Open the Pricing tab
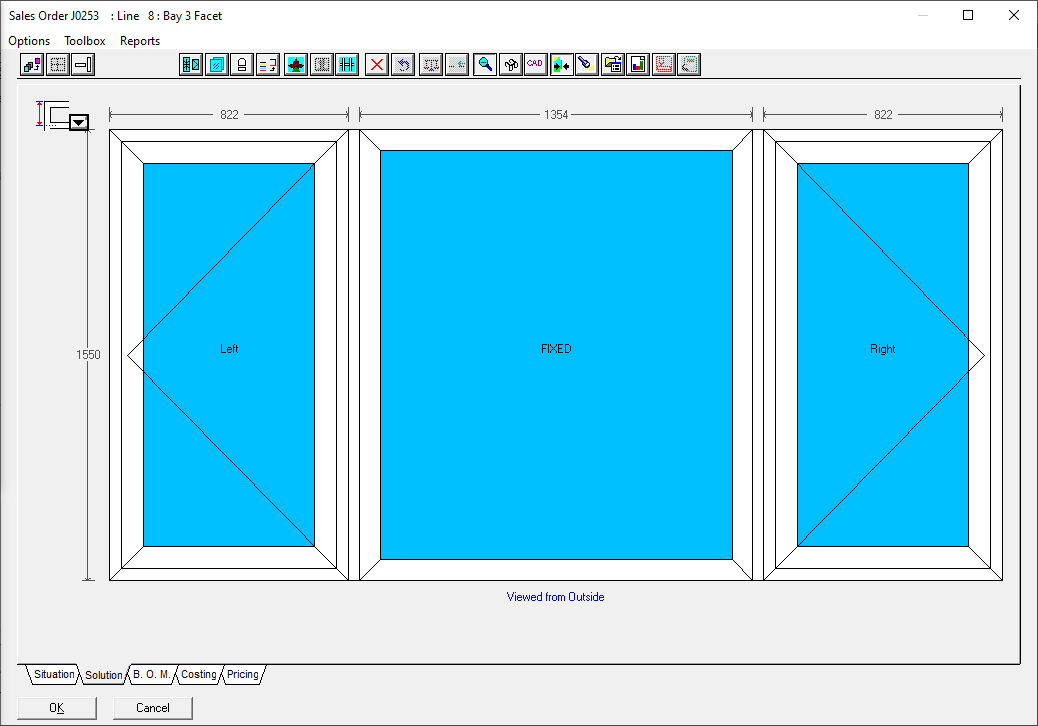Viewport: 1038px width, 726px height. (243, 675)
